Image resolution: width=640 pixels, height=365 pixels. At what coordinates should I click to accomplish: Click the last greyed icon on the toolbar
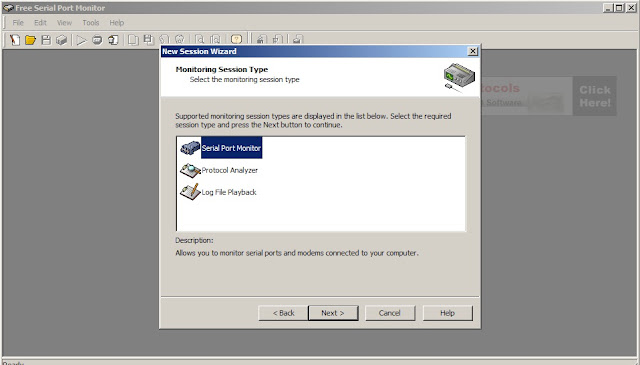[298, 39]
